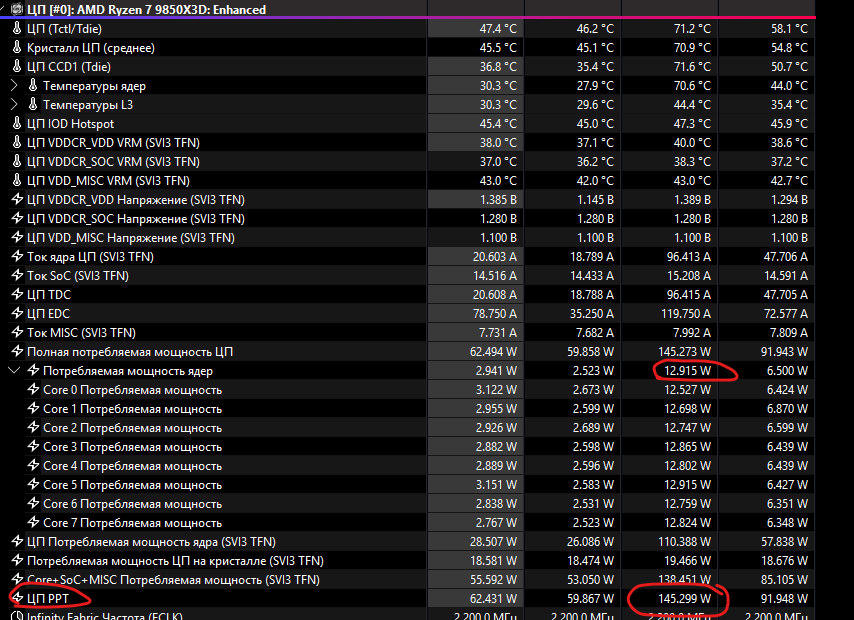854x620 pixels.
Task: Select Core 5 Потребляемая мощность row
Action: point(132,485)
